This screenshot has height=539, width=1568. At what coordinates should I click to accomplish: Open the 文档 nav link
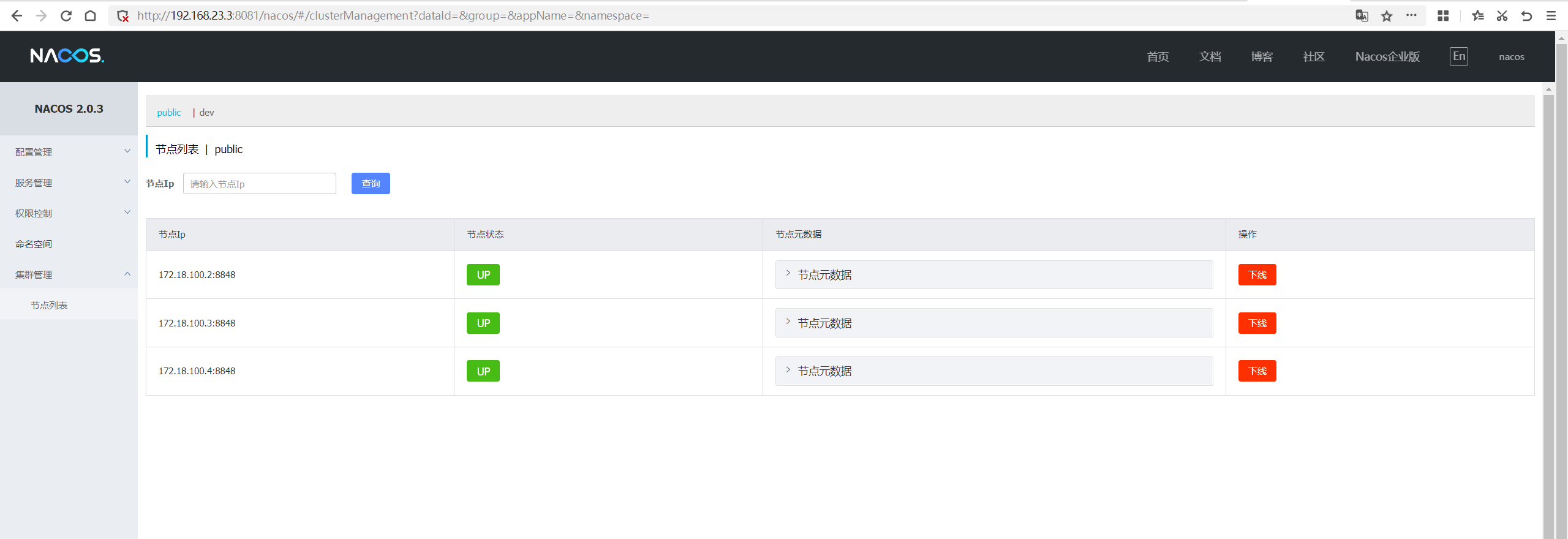(1210, 57)
